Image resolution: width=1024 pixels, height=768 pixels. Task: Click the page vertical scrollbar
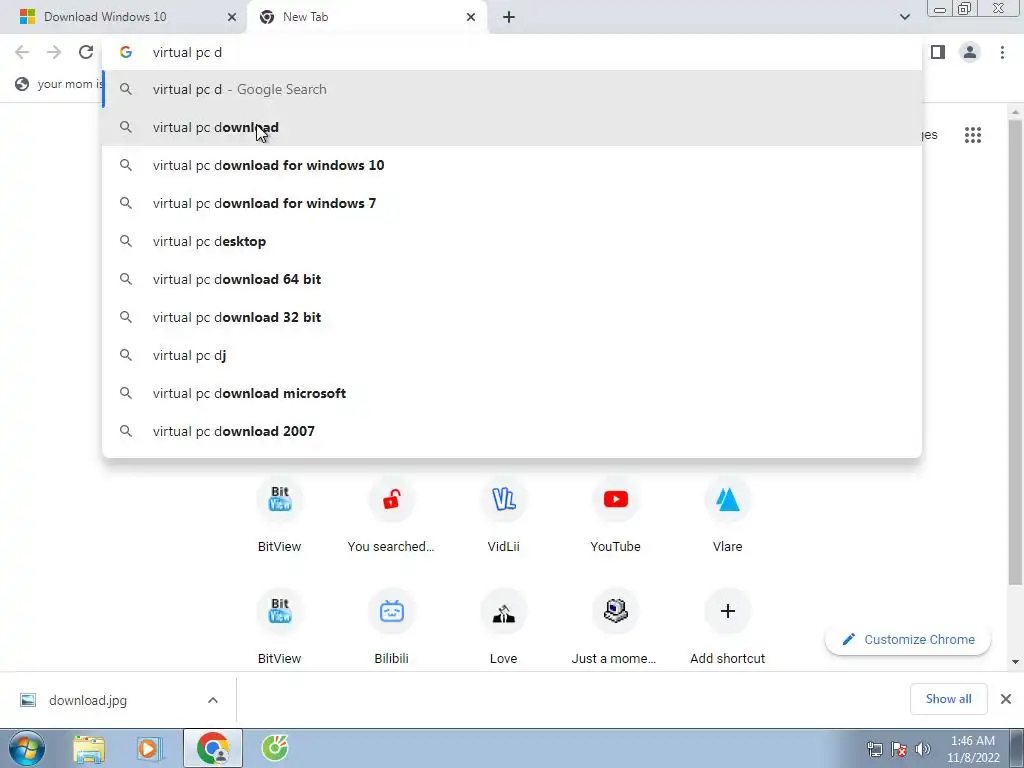coord(1015,353)
